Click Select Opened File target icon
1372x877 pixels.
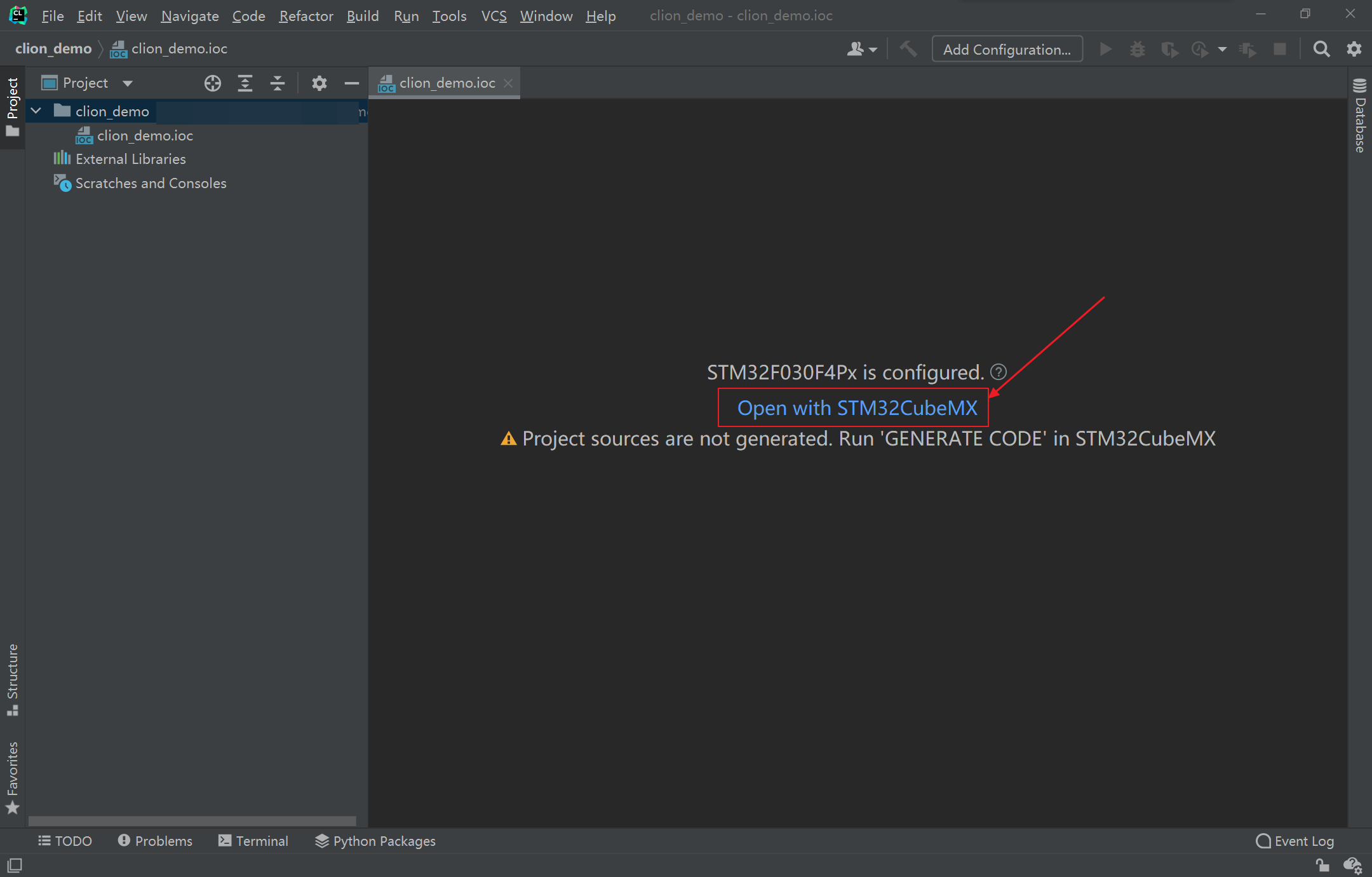[213, 83]
